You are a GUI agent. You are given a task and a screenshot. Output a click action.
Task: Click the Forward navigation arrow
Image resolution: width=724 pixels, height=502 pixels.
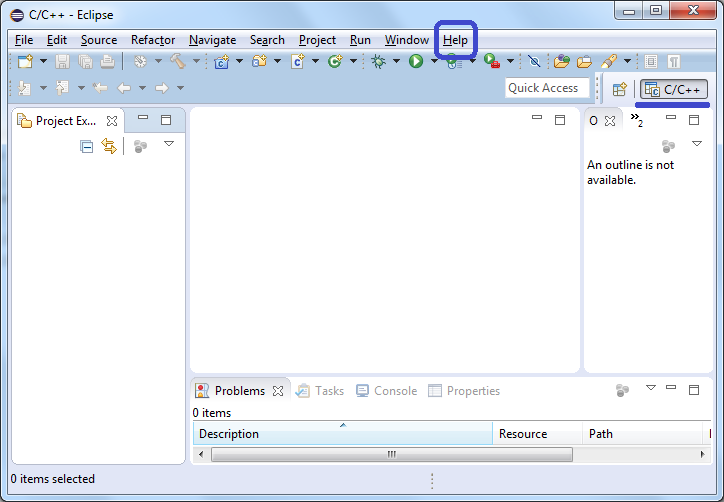point(162,88)
